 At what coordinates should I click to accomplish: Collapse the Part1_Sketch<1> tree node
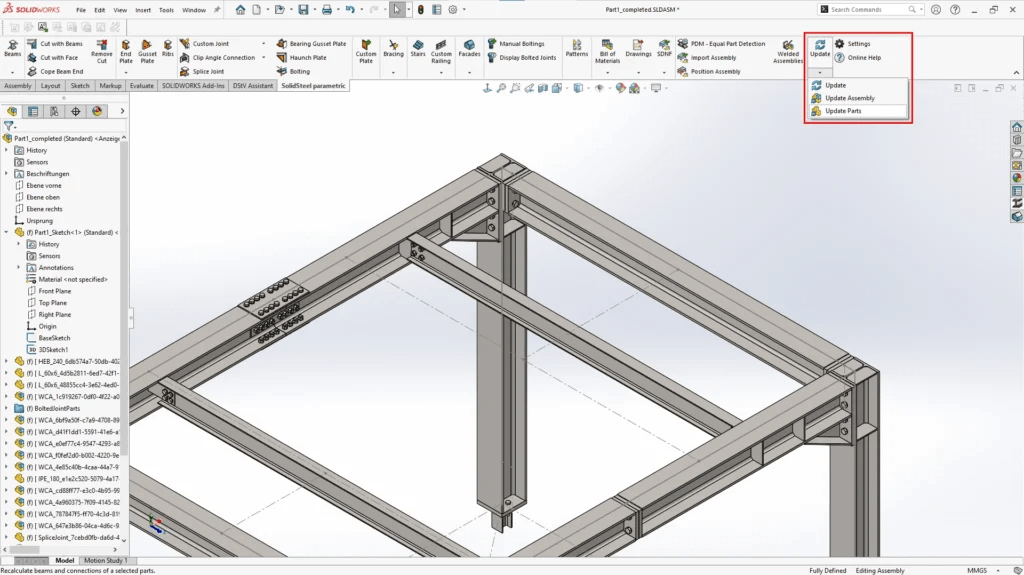tap(7, 232)
